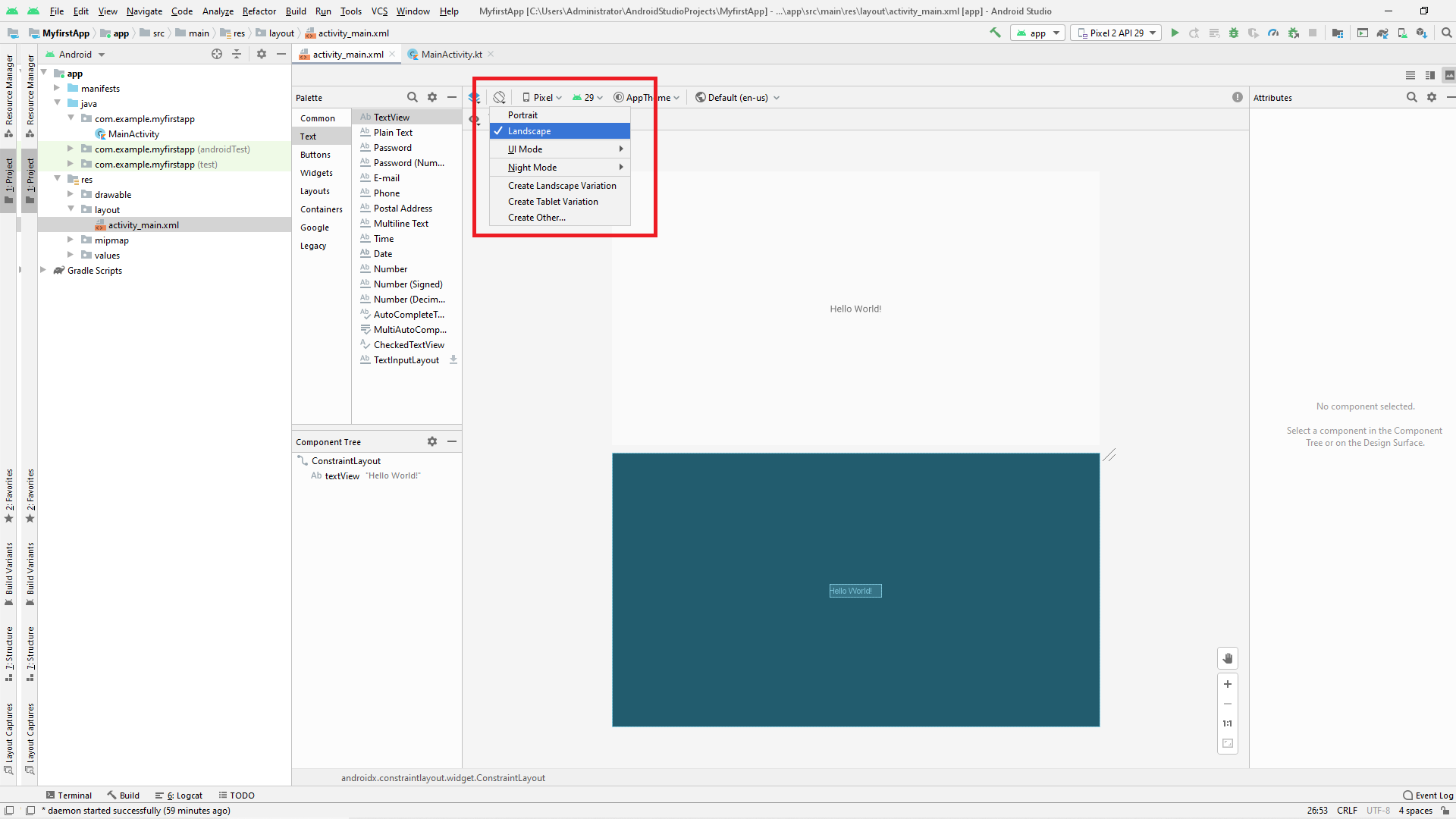The image size is (1456, 819).
Task: Open the Profiler gauge icon
Action: tap(1273, 33)
